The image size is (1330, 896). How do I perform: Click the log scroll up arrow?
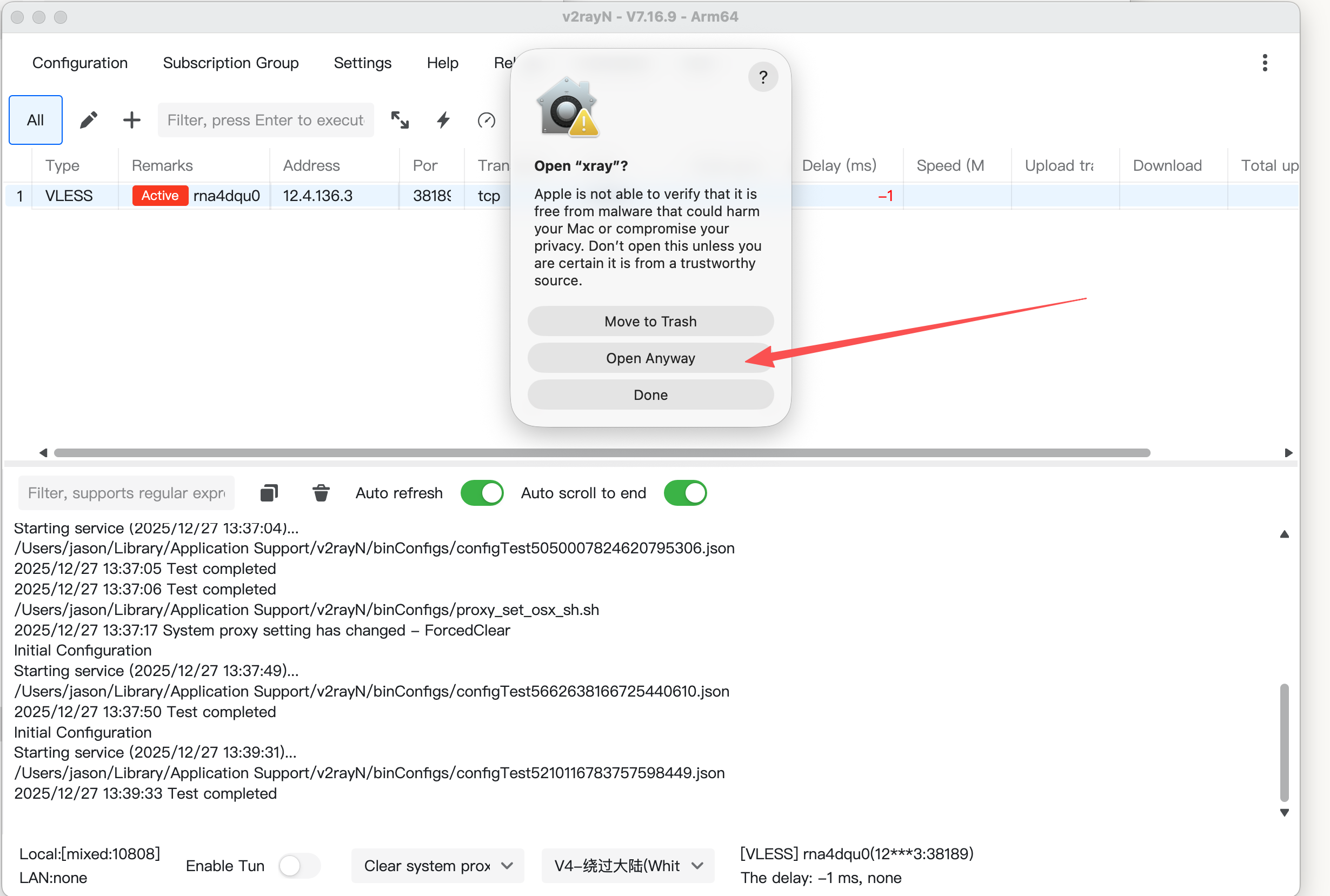(x=1284, y=534)
